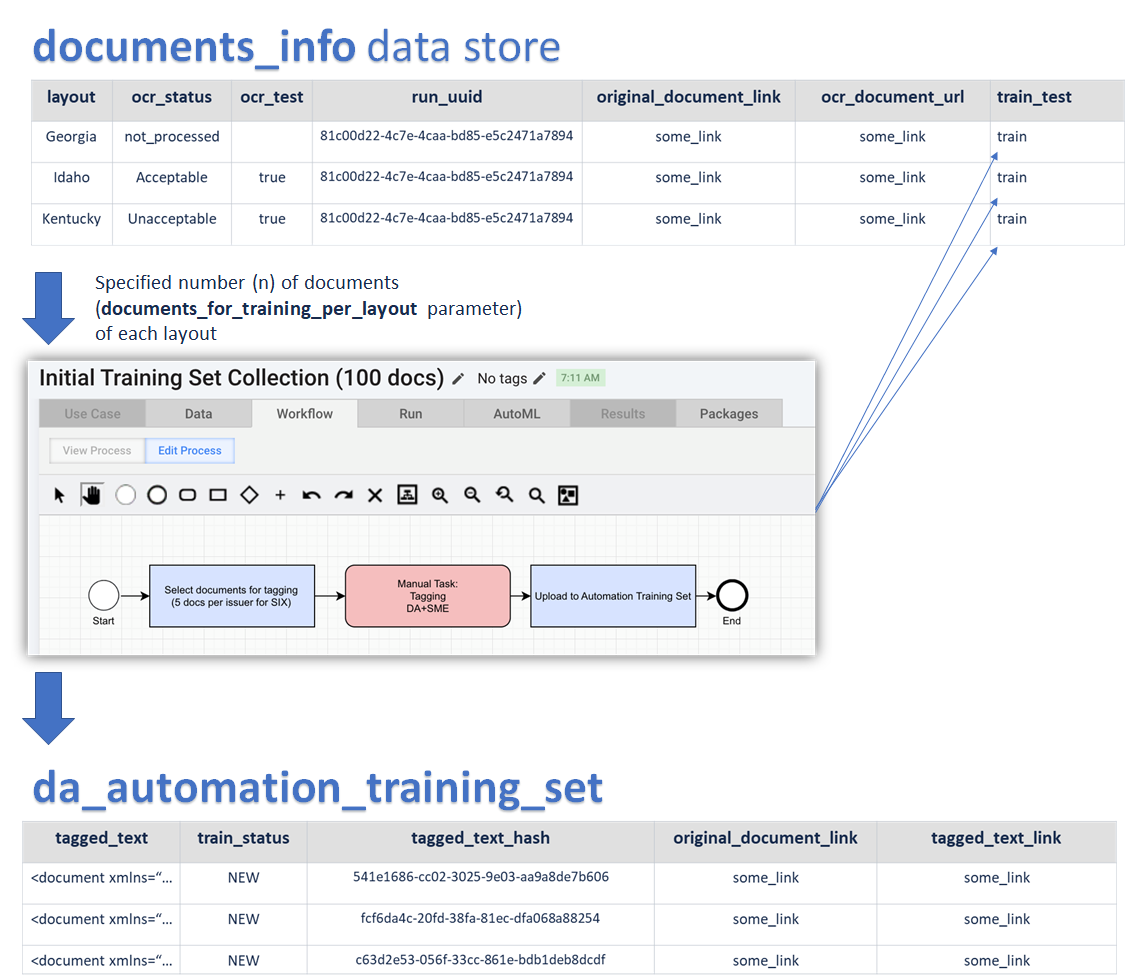Open the AutoML tab
This screenshot has width=1125, height=979.
click(517, 414)
